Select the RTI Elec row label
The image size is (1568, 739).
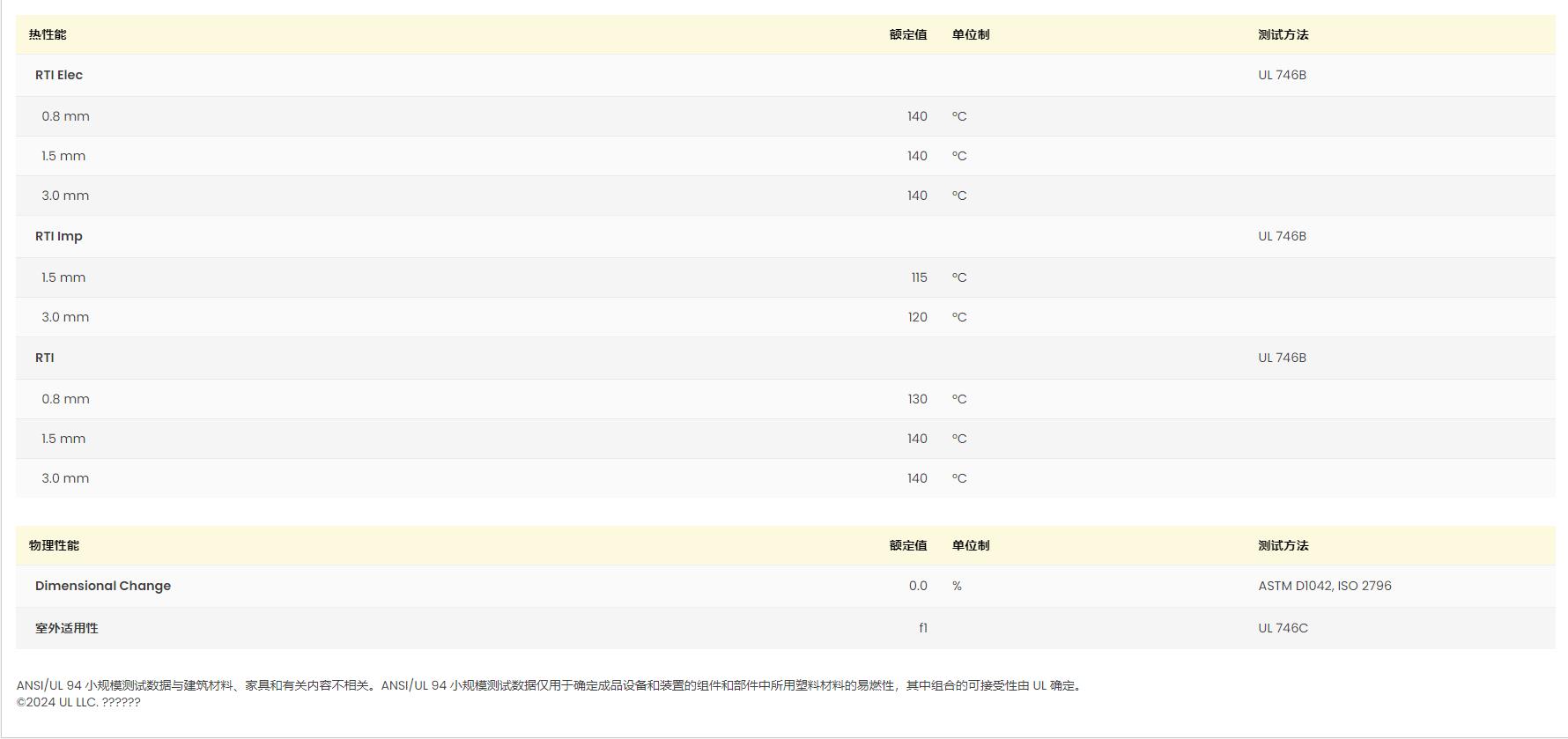(x=59, y=75)
